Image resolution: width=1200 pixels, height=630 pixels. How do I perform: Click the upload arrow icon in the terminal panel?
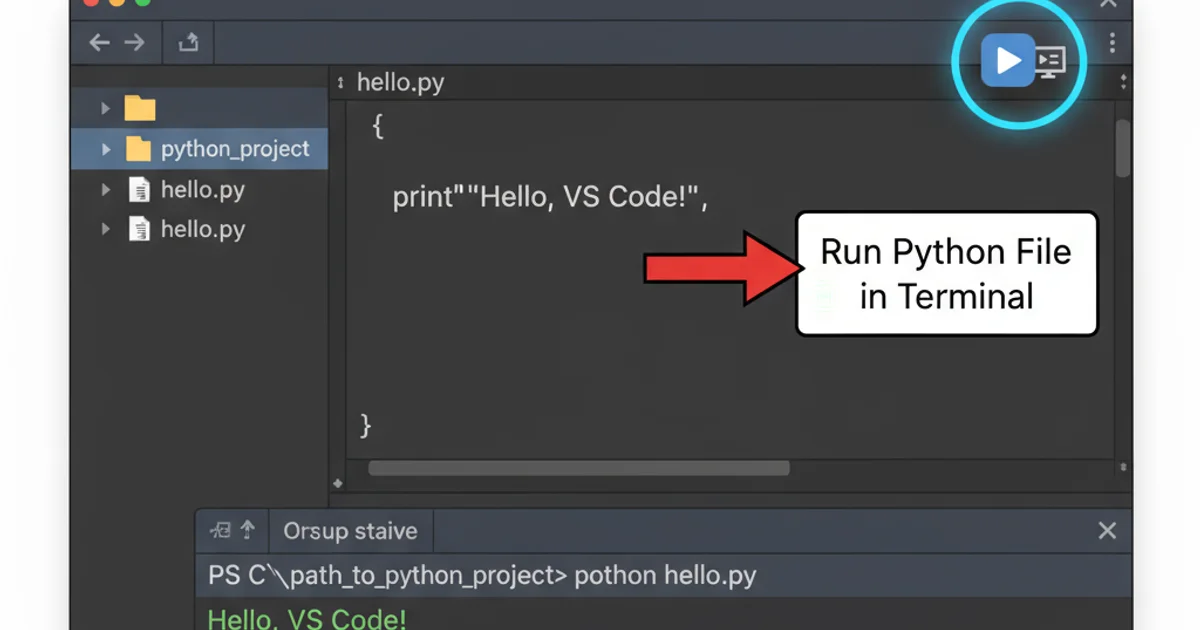click(246, 530)
